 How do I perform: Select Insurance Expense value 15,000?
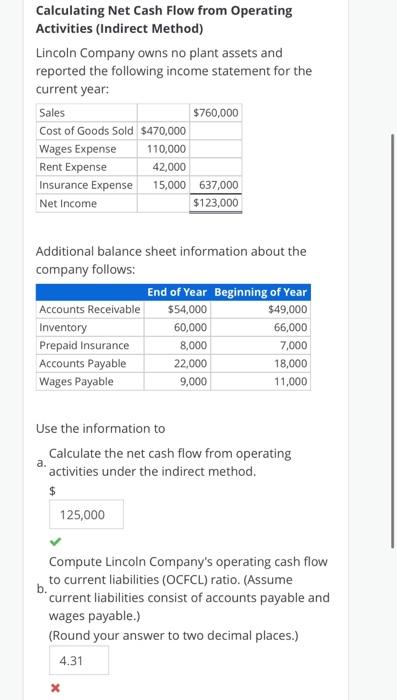(x=169, y=185)
